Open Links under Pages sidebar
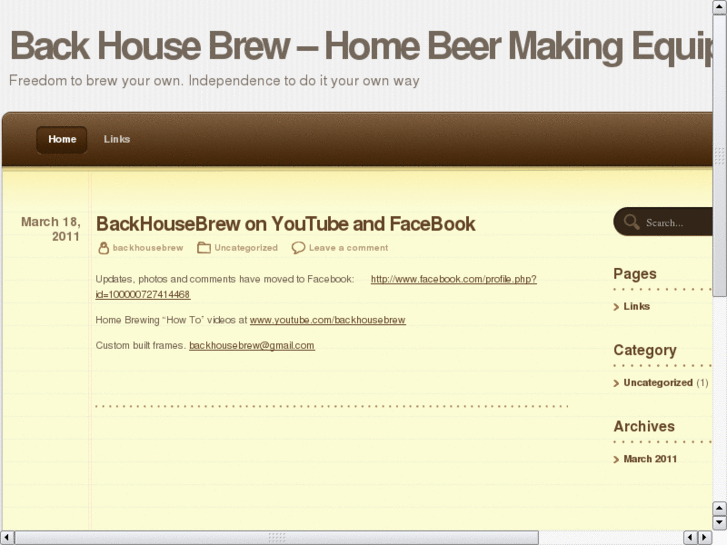Image resolution: width=727 pixels, height=545 pixels. [637, 307]
